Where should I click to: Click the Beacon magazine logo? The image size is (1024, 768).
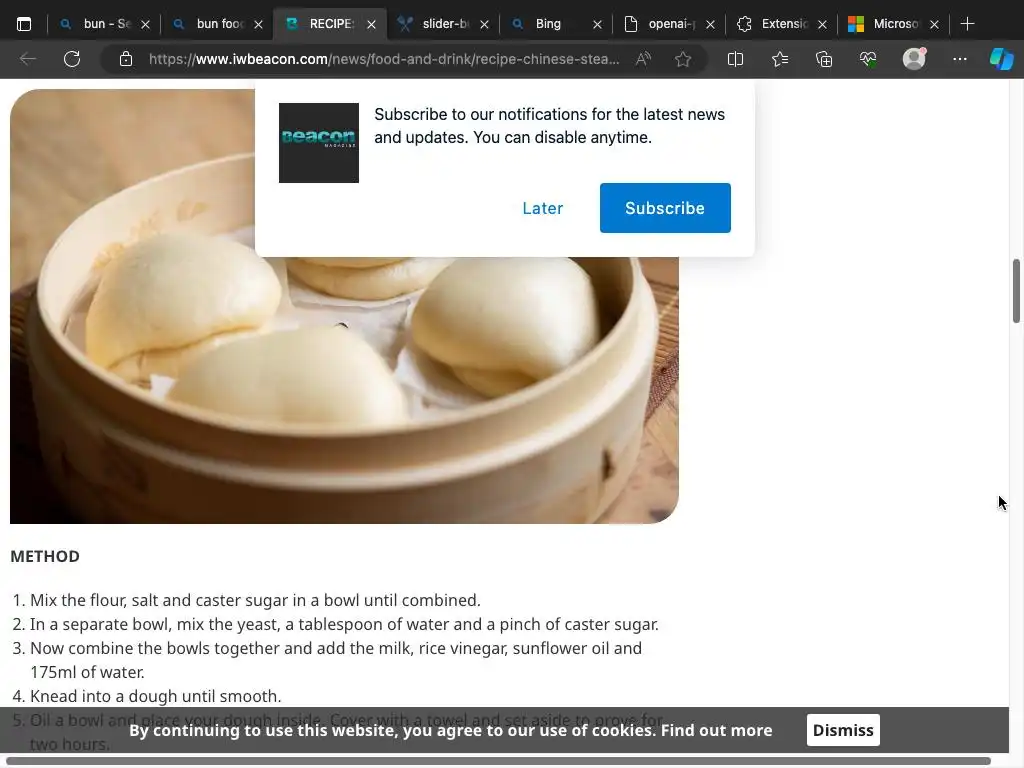coord(319,143)
